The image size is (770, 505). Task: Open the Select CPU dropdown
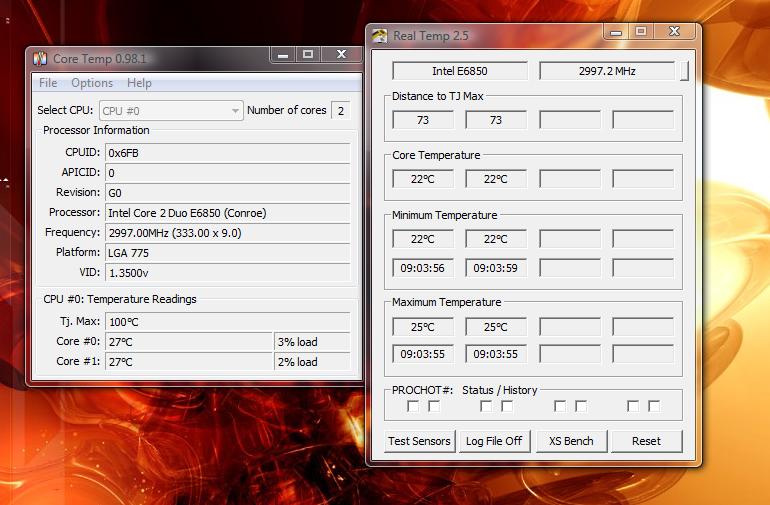pos(171,111)
